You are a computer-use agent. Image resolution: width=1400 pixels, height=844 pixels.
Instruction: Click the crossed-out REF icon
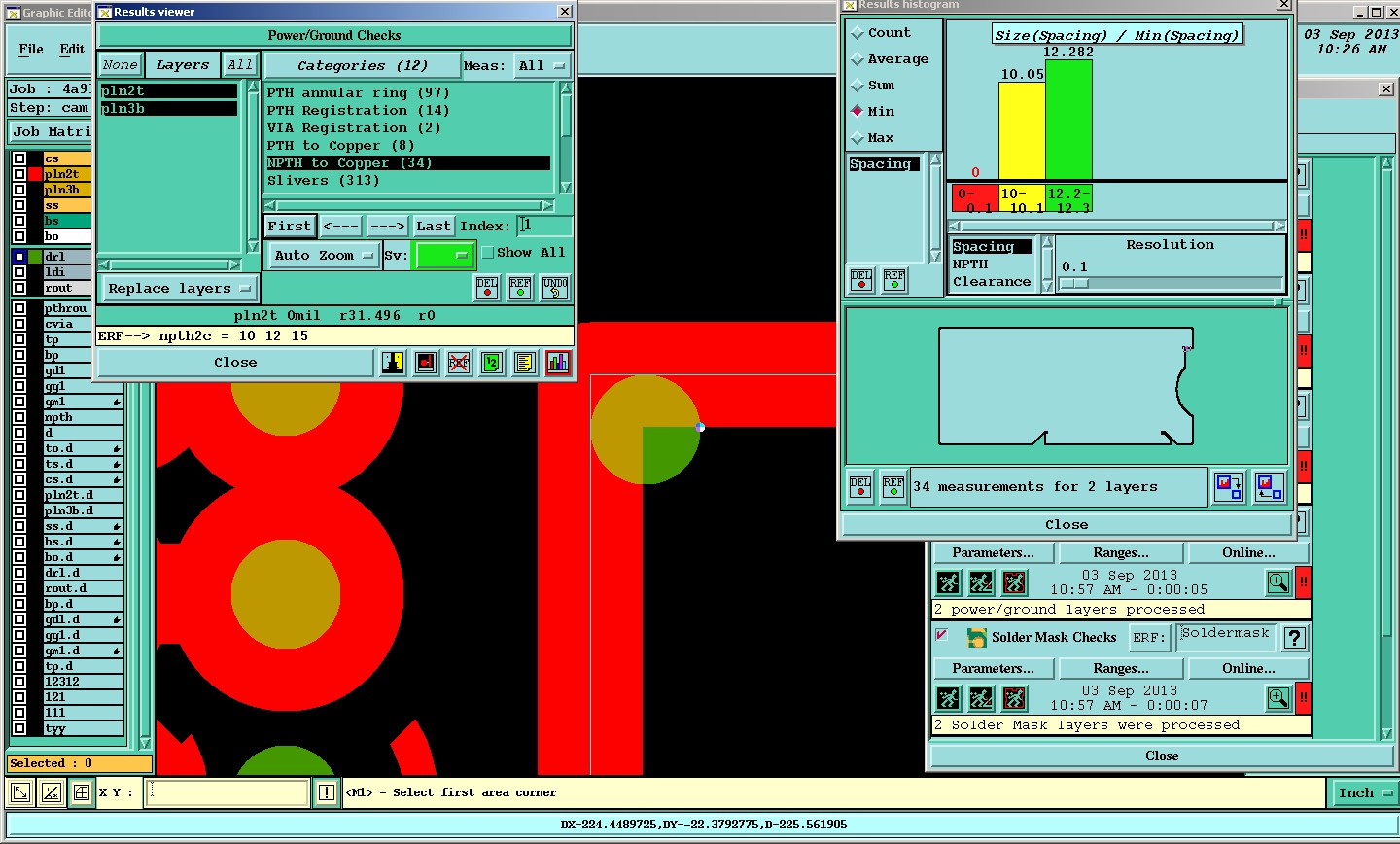click(459, 363)
